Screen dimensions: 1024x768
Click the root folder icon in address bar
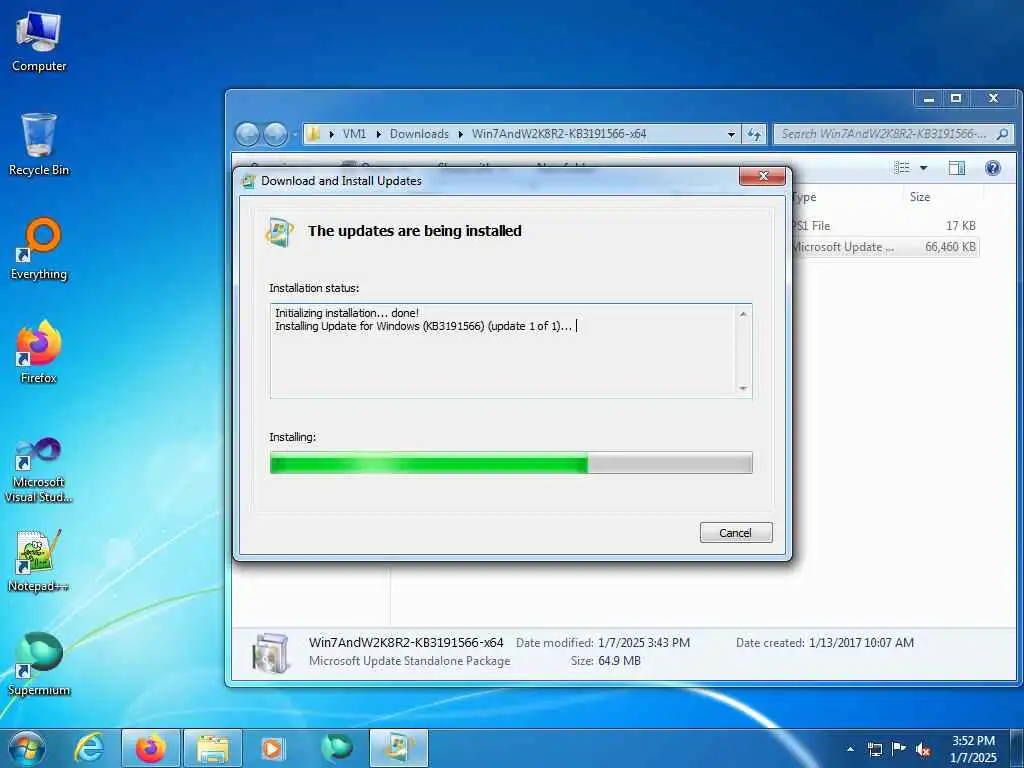313,134
